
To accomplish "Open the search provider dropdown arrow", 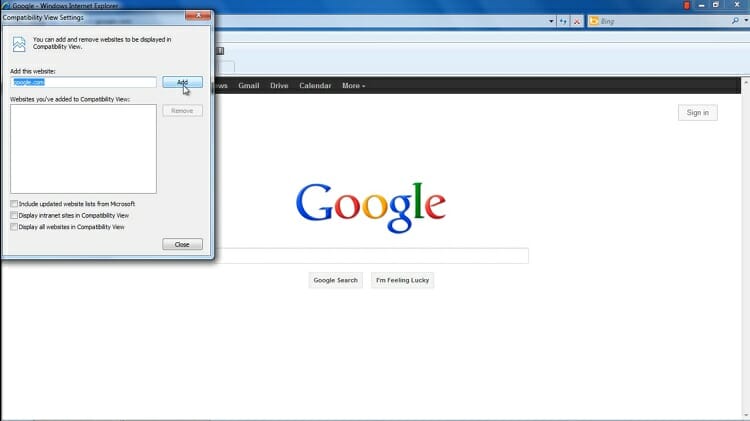I will (x=746, y=21).
